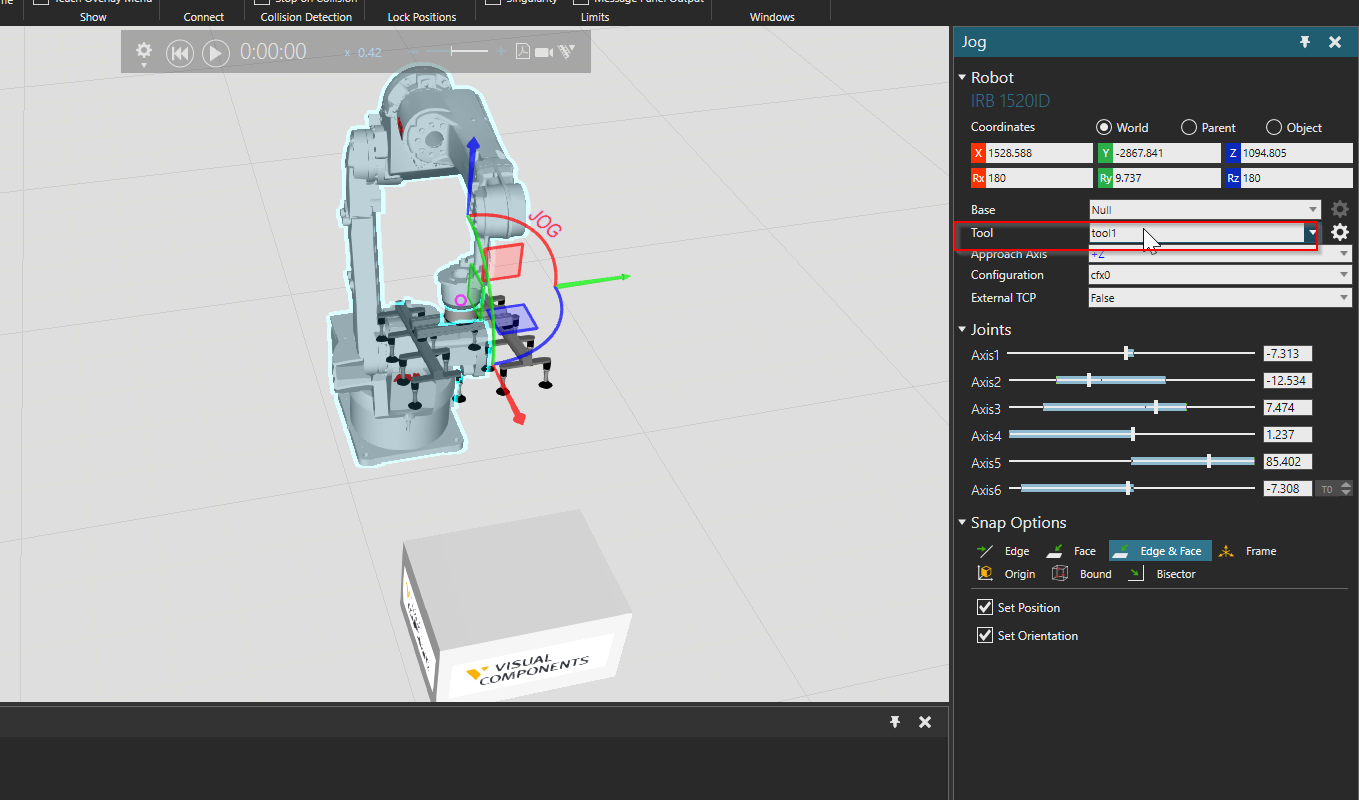The width and height of the screenshot is (1359, 800).
Task: Open the Base settings gear icon
Action: tap(1340, 210)
